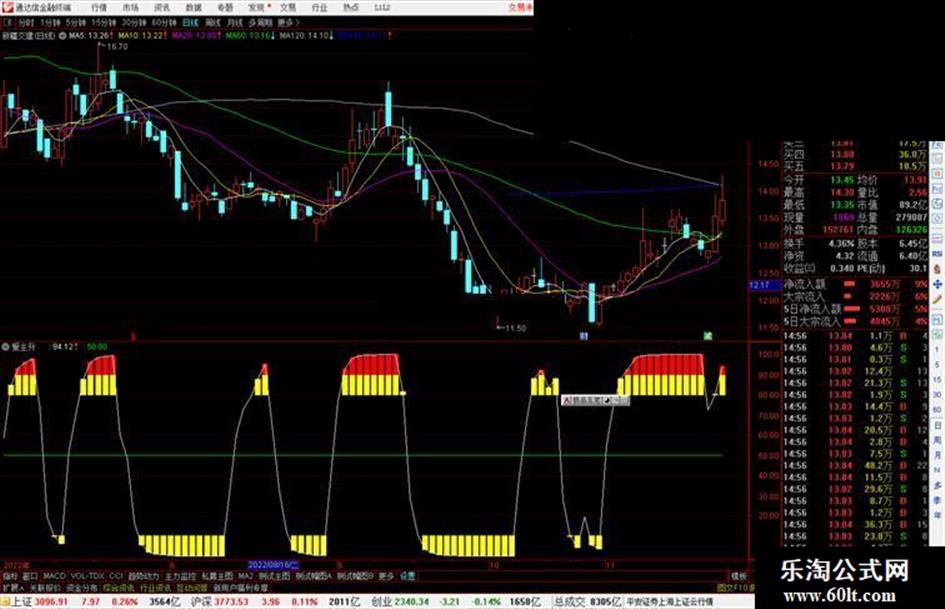Open the 数据 menu
The width and height of the screenshot is (945, 609).
coord(193,8)
